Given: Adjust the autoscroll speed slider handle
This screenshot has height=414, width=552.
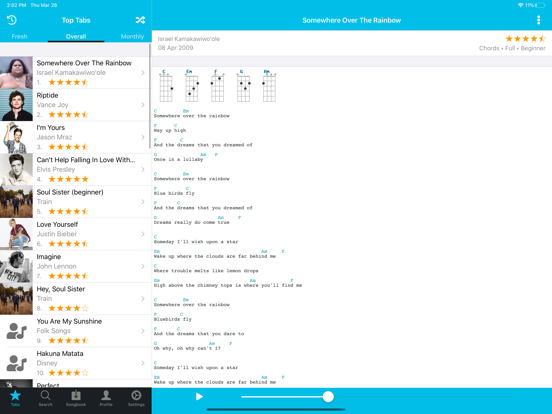Looking at the screenshot, I should point(328,397).
